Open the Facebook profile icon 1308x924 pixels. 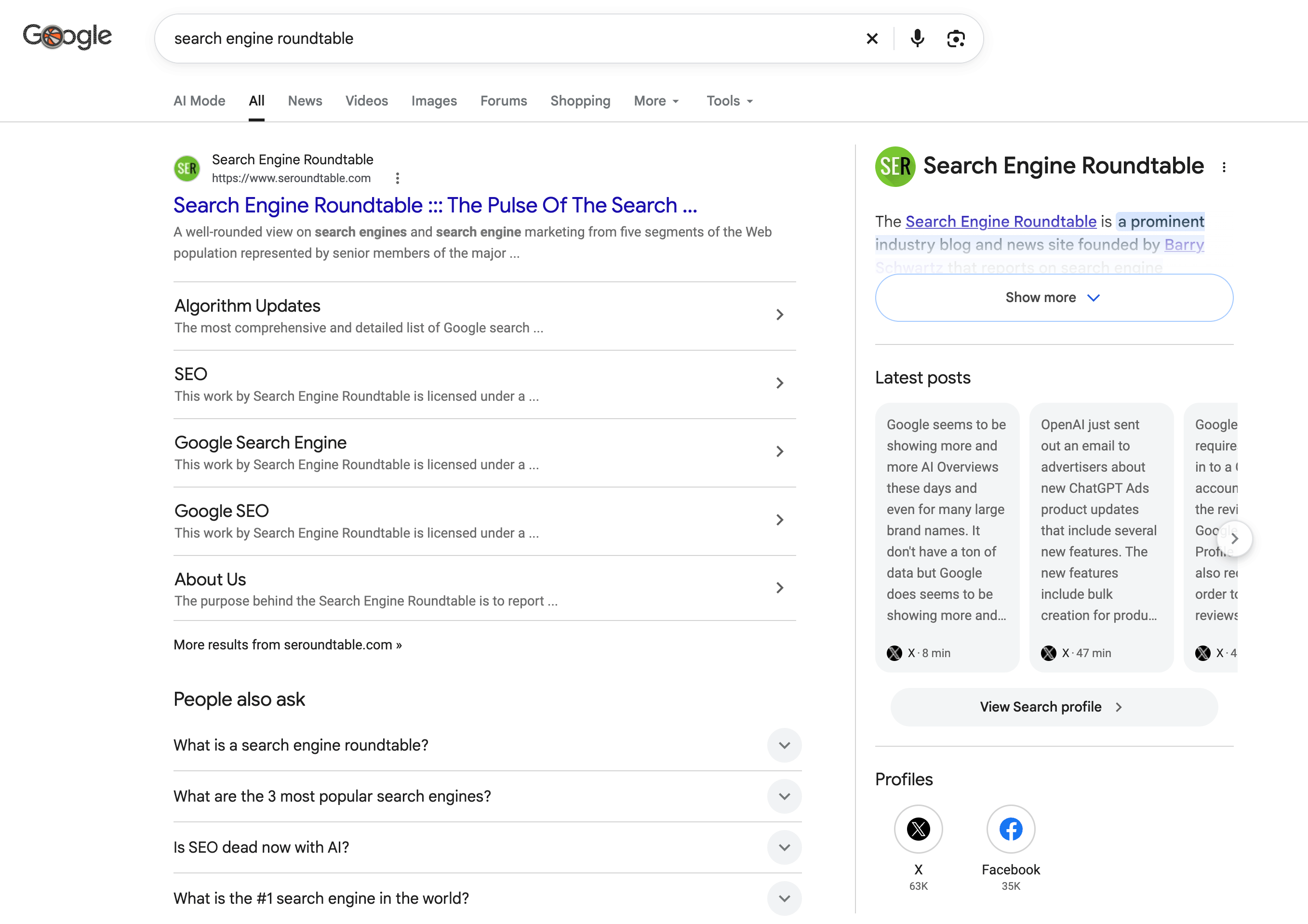pos(1011,829)
